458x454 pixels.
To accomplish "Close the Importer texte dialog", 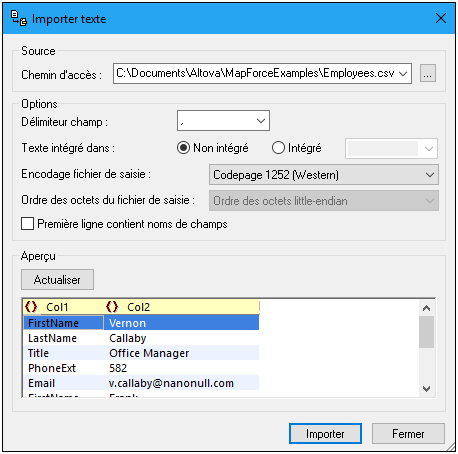I will pos(441,18).
